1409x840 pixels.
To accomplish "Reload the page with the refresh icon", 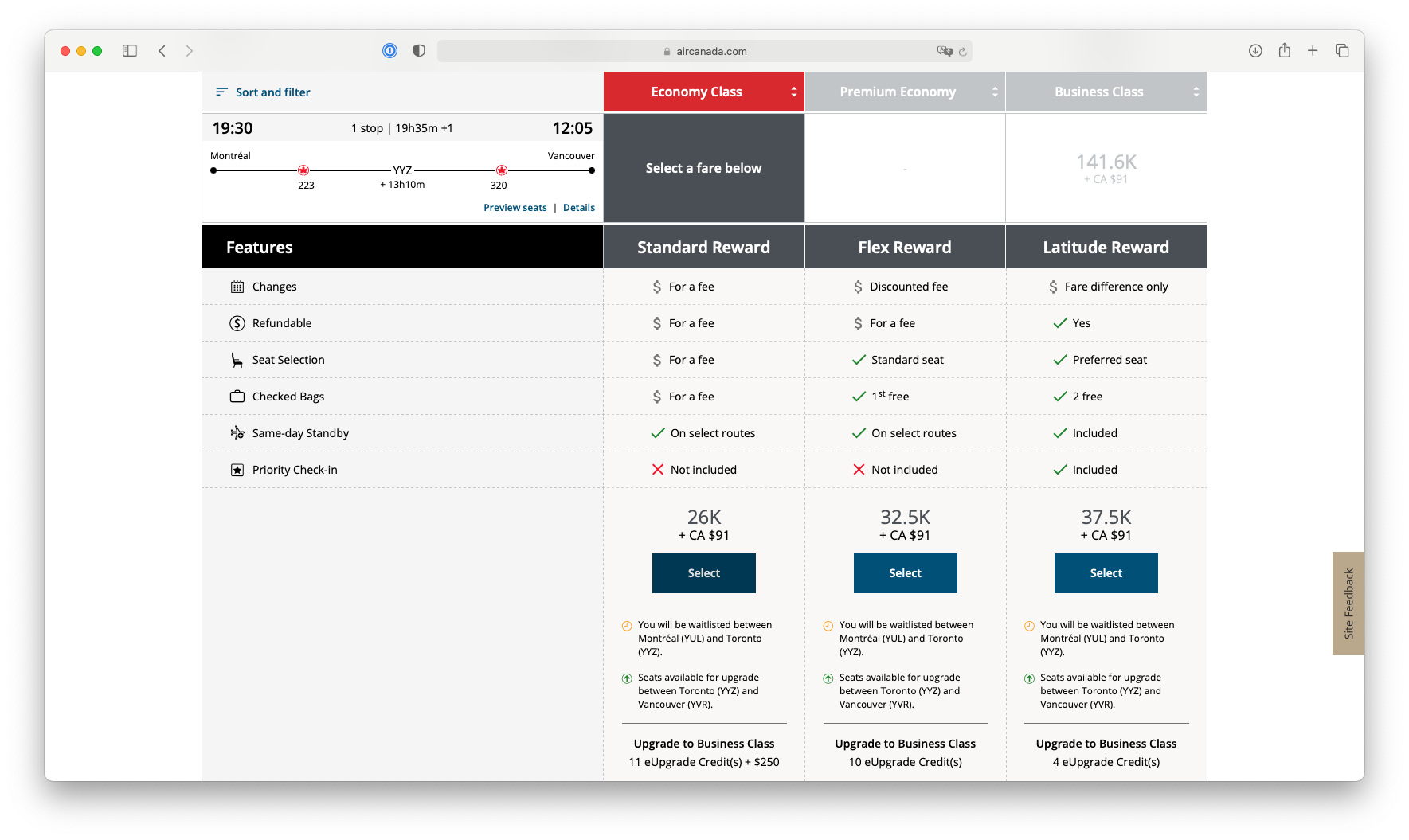I will pos(963,52).
